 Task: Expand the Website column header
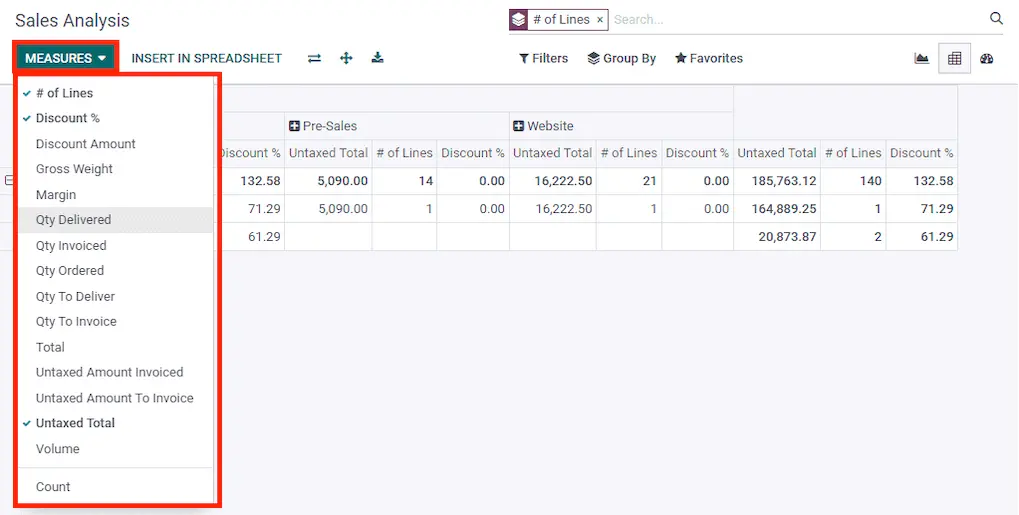[518, 126]
